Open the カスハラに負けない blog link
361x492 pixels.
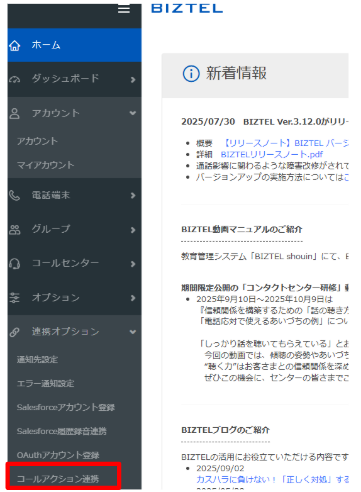pos(272,480)
